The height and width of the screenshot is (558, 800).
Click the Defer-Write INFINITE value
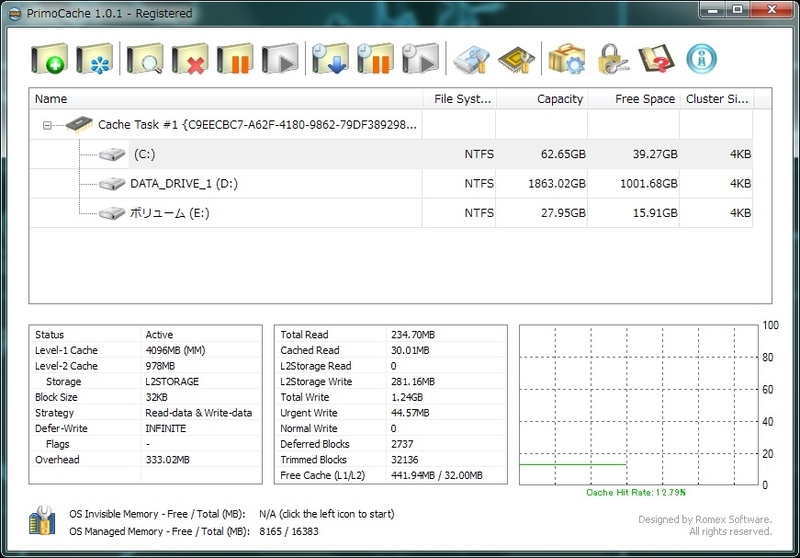[x=166, y=428]
